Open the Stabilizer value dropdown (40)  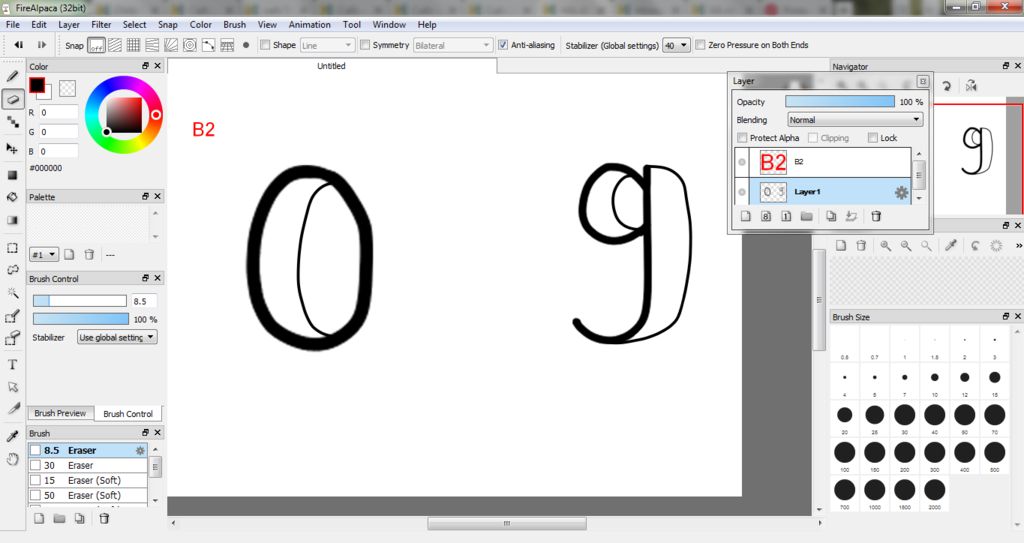[676, 45]
